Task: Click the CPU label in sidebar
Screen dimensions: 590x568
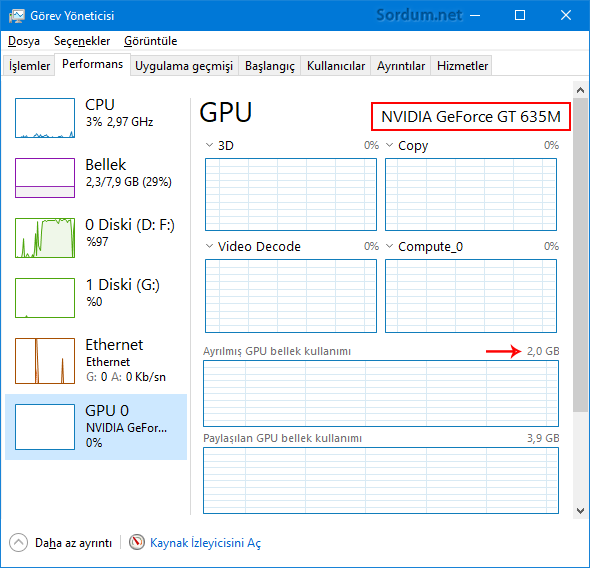Action: pos(100,105)
